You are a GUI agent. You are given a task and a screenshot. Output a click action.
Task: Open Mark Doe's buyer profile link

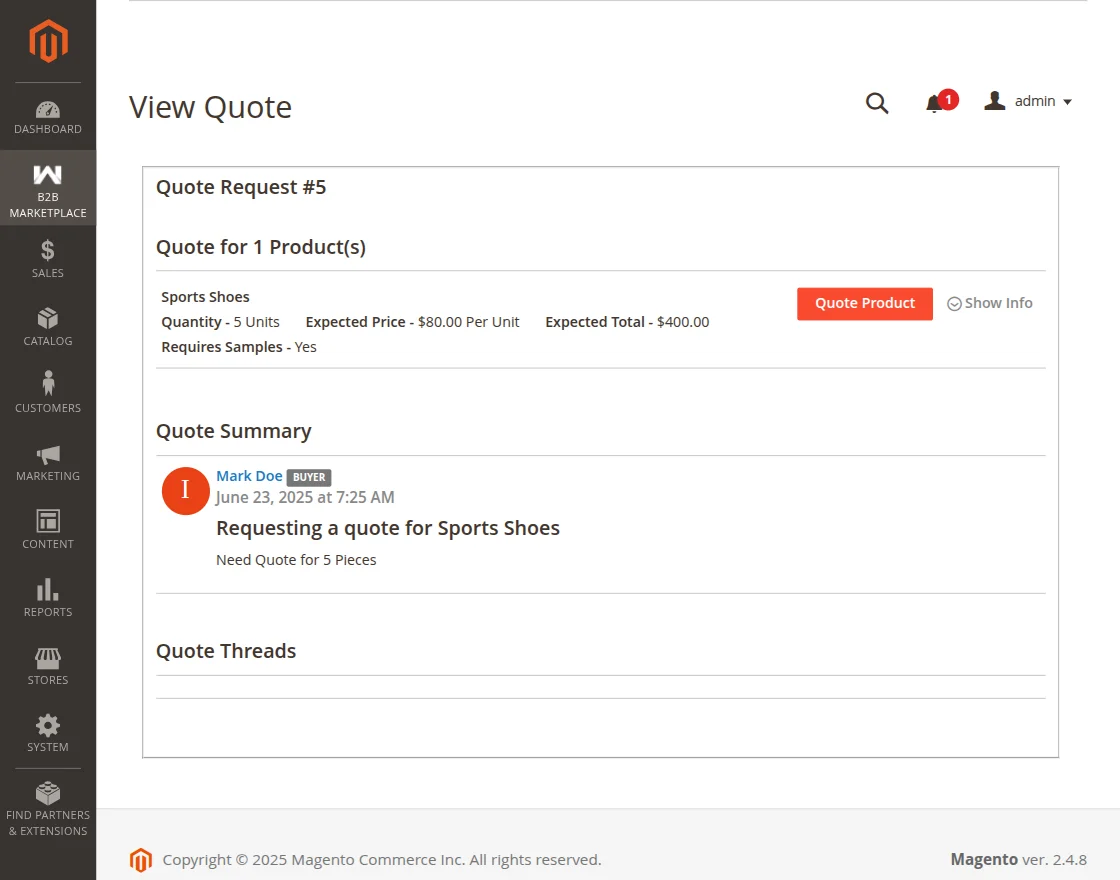(x=249, y=476)
